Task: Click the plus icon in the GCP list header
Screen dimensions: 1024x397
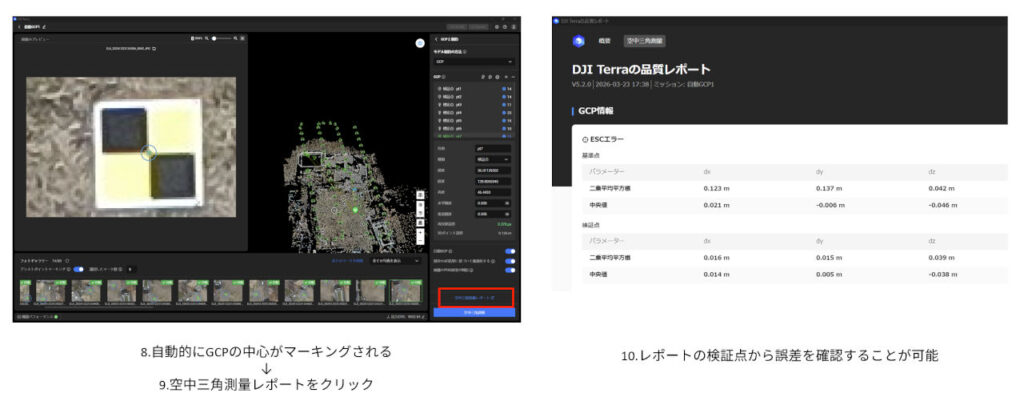Action: click(x=506, y=76)
